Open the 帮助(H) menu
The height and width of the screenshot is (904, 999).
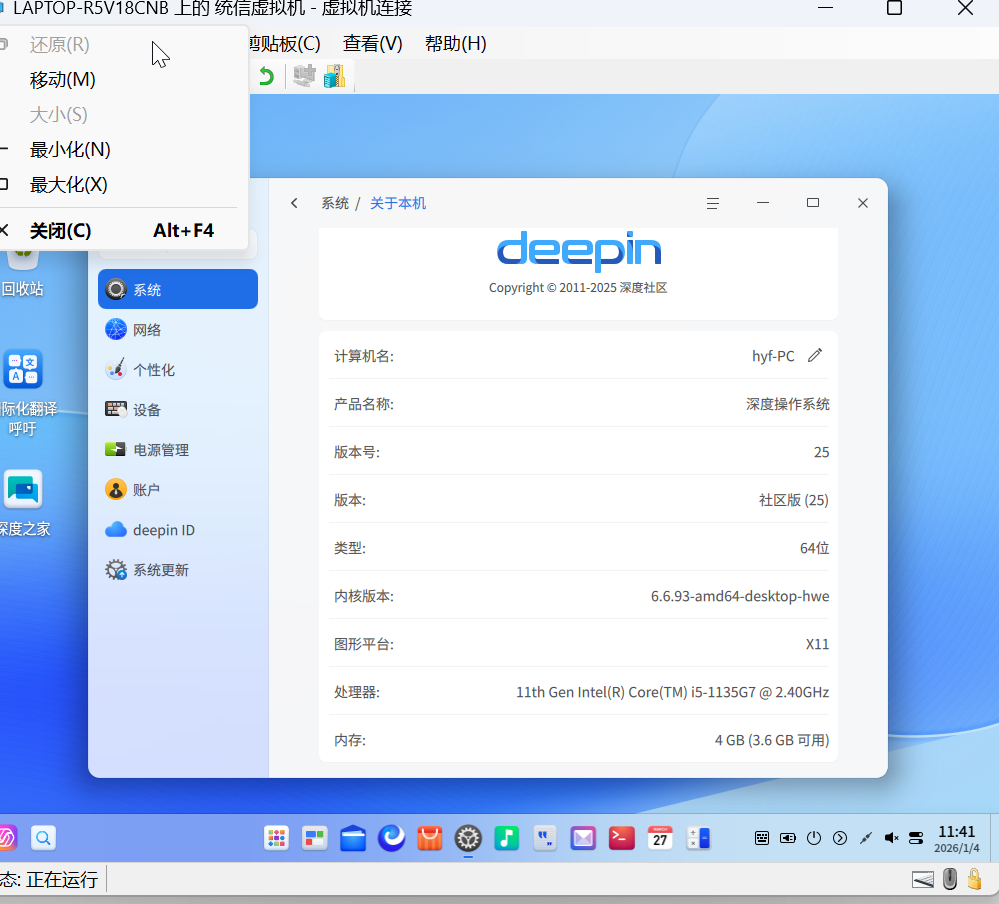[x=456, y=43]
